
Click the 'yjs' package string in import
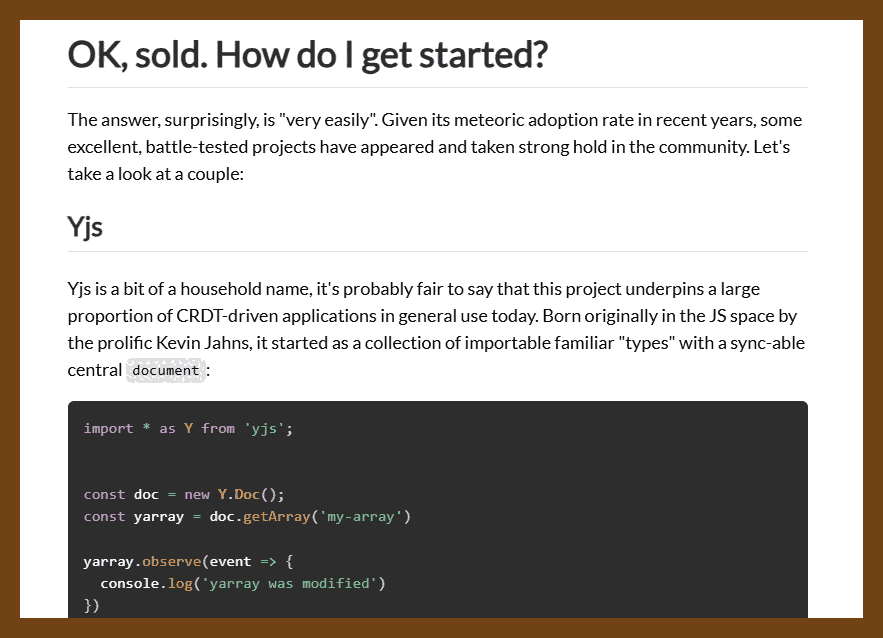[264, 429]
